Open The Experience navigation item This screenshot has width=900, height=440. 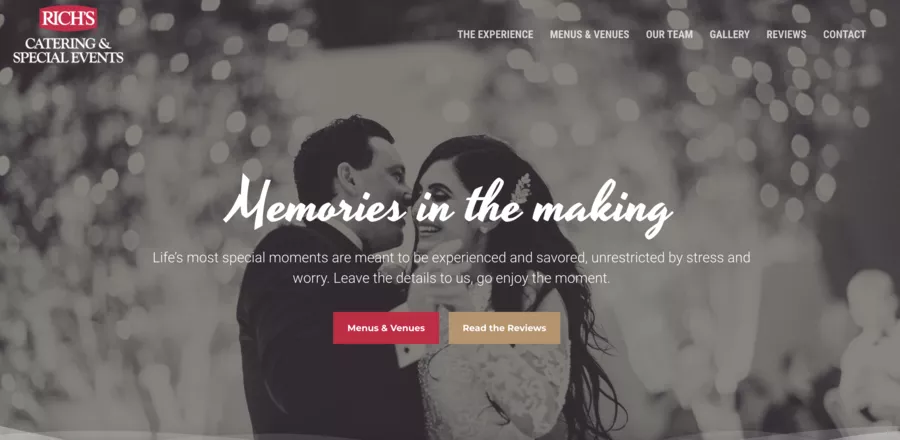pos(495,34)
